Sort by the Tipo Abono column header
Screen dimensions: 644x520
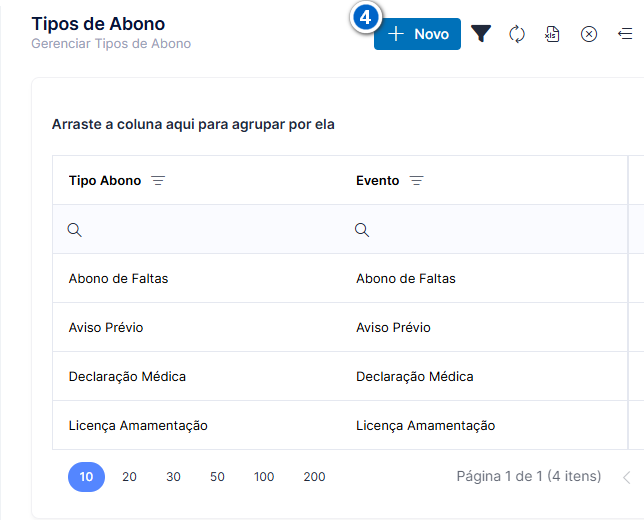click(105, 181)
